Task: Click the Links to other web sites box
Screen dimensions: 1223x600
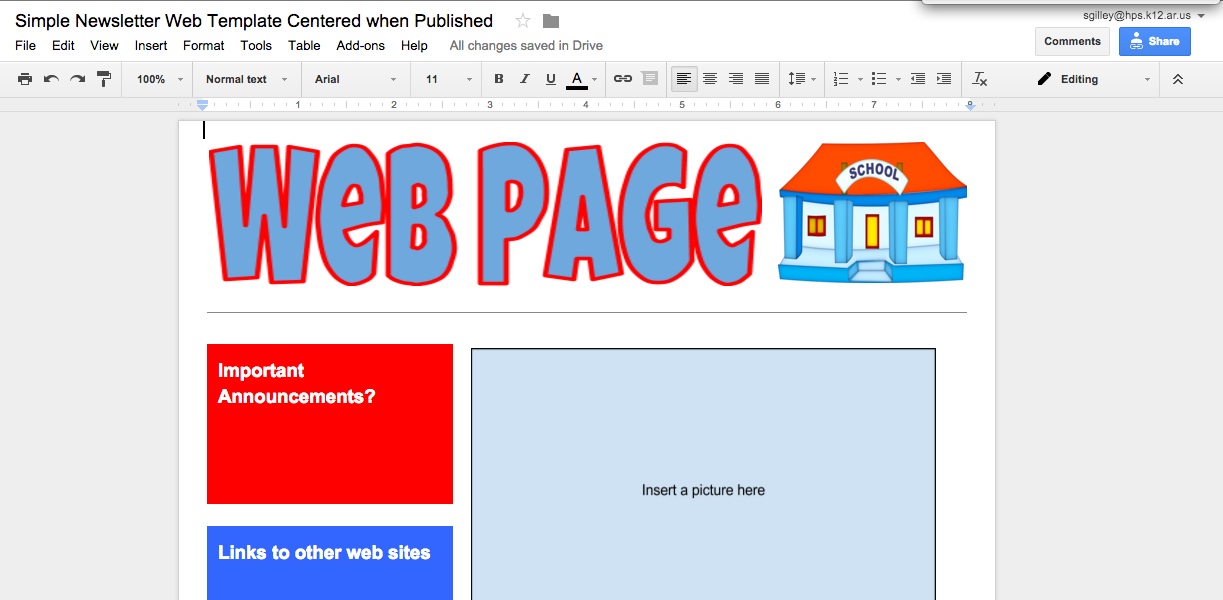Action: click(330, 563)
